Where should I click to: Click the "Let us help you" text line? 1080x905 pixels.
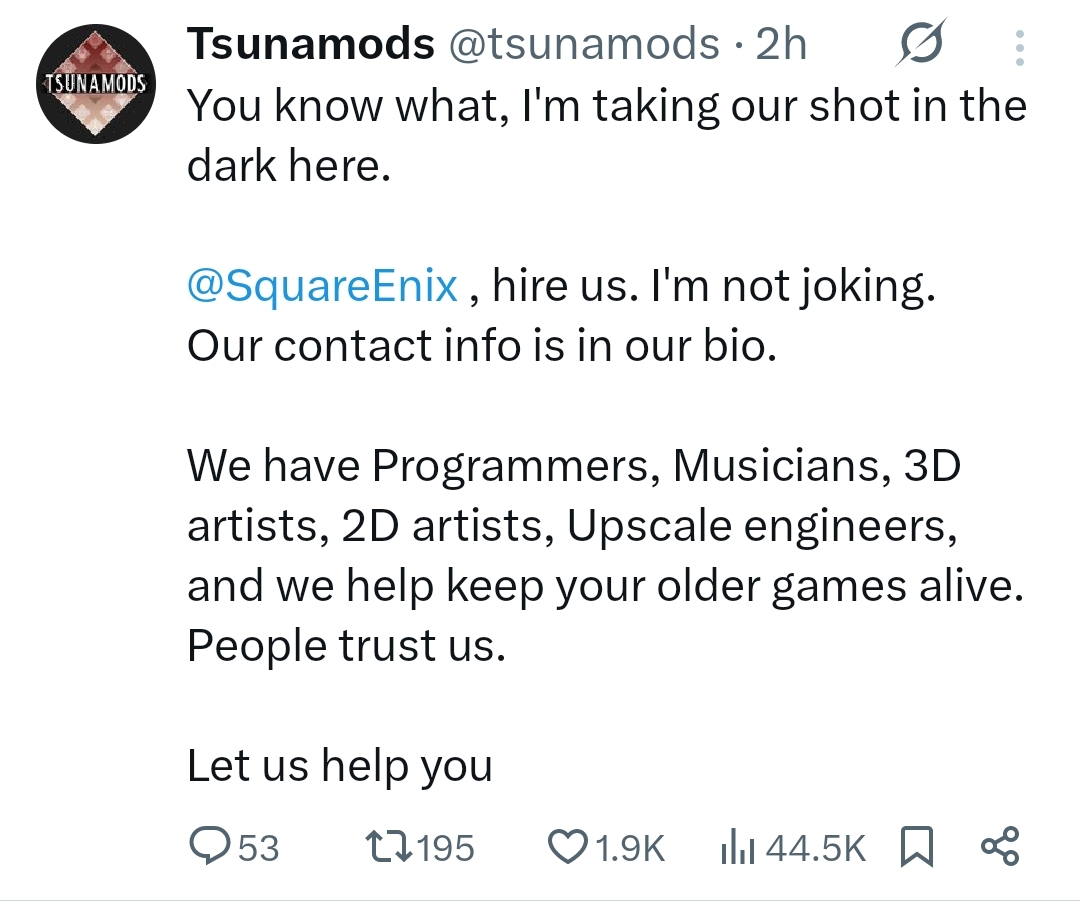pos(340,766)
